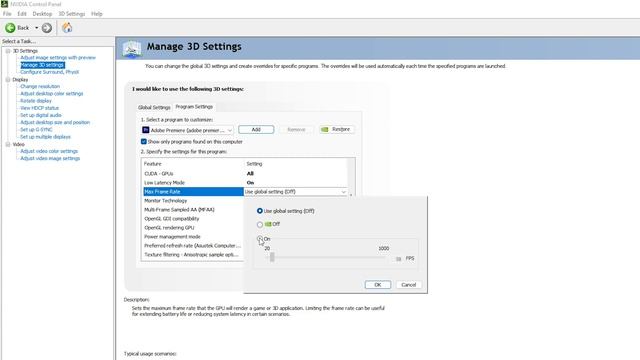Click the Adobe Premiere program icon
This screenshot has height=360, width=640.
click(x=146, y=130)
